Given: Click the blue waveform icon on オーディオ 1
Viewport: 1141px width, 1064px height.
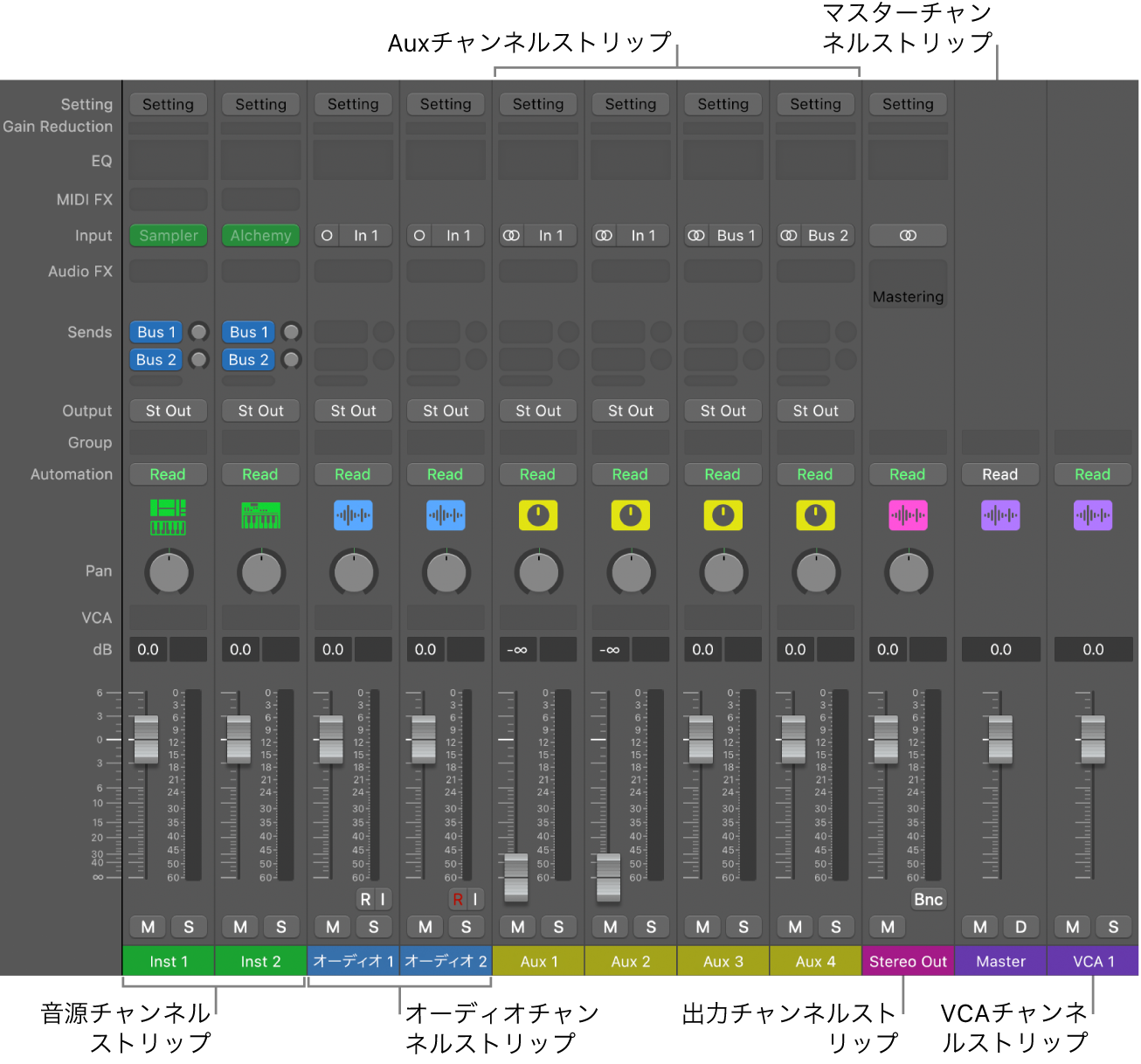Looking at the screenshot, I should (353, 515).
